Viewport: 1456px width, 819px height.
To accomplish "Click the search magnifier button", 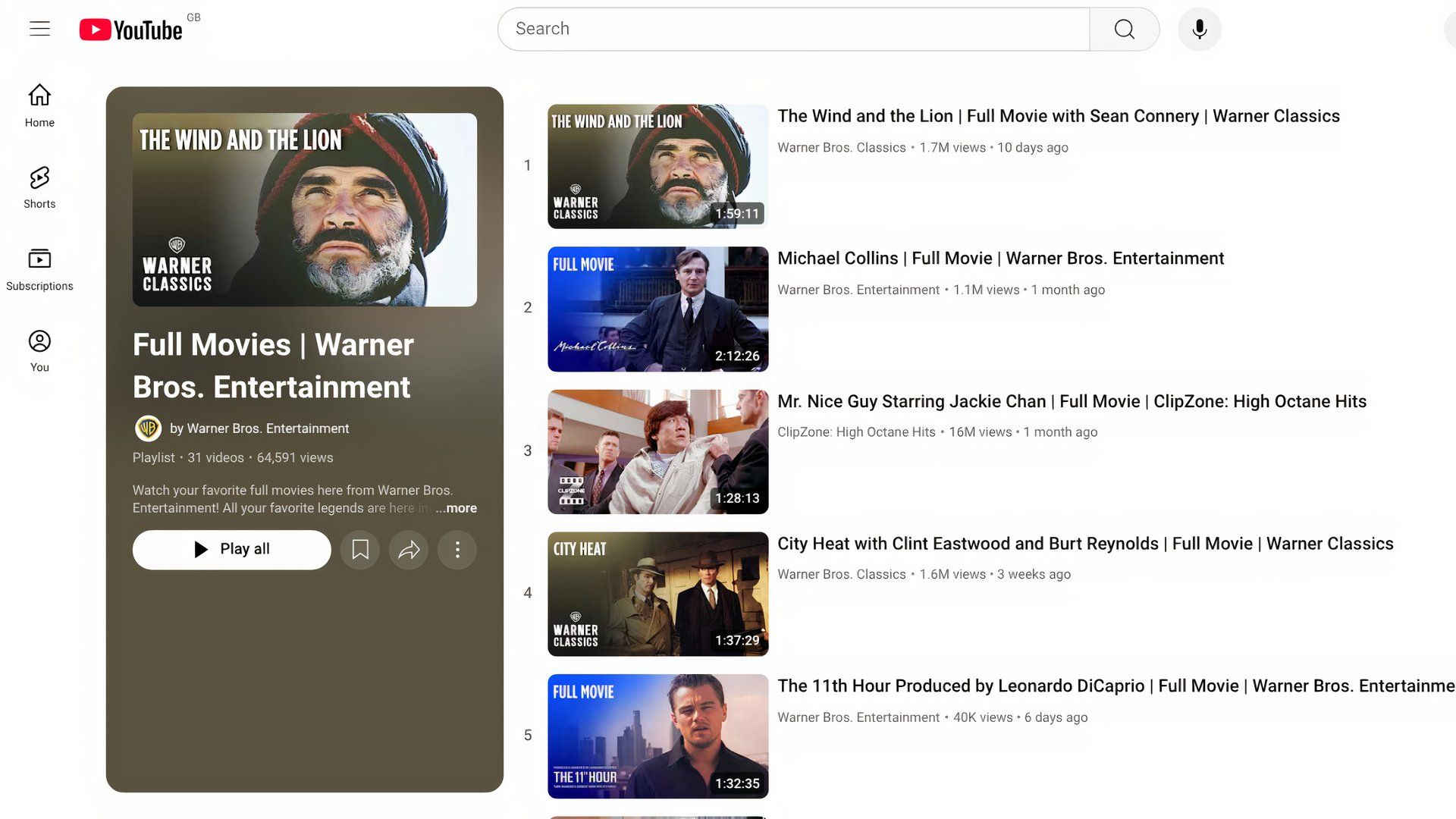I will click(1124, 29).
